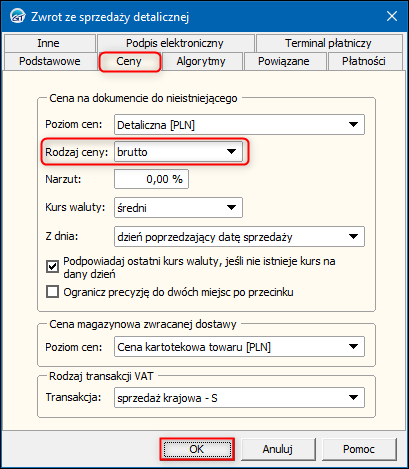Select the Podstawowe tab
409x469 pixels.
pyautogui.click(x=50, y=61)
